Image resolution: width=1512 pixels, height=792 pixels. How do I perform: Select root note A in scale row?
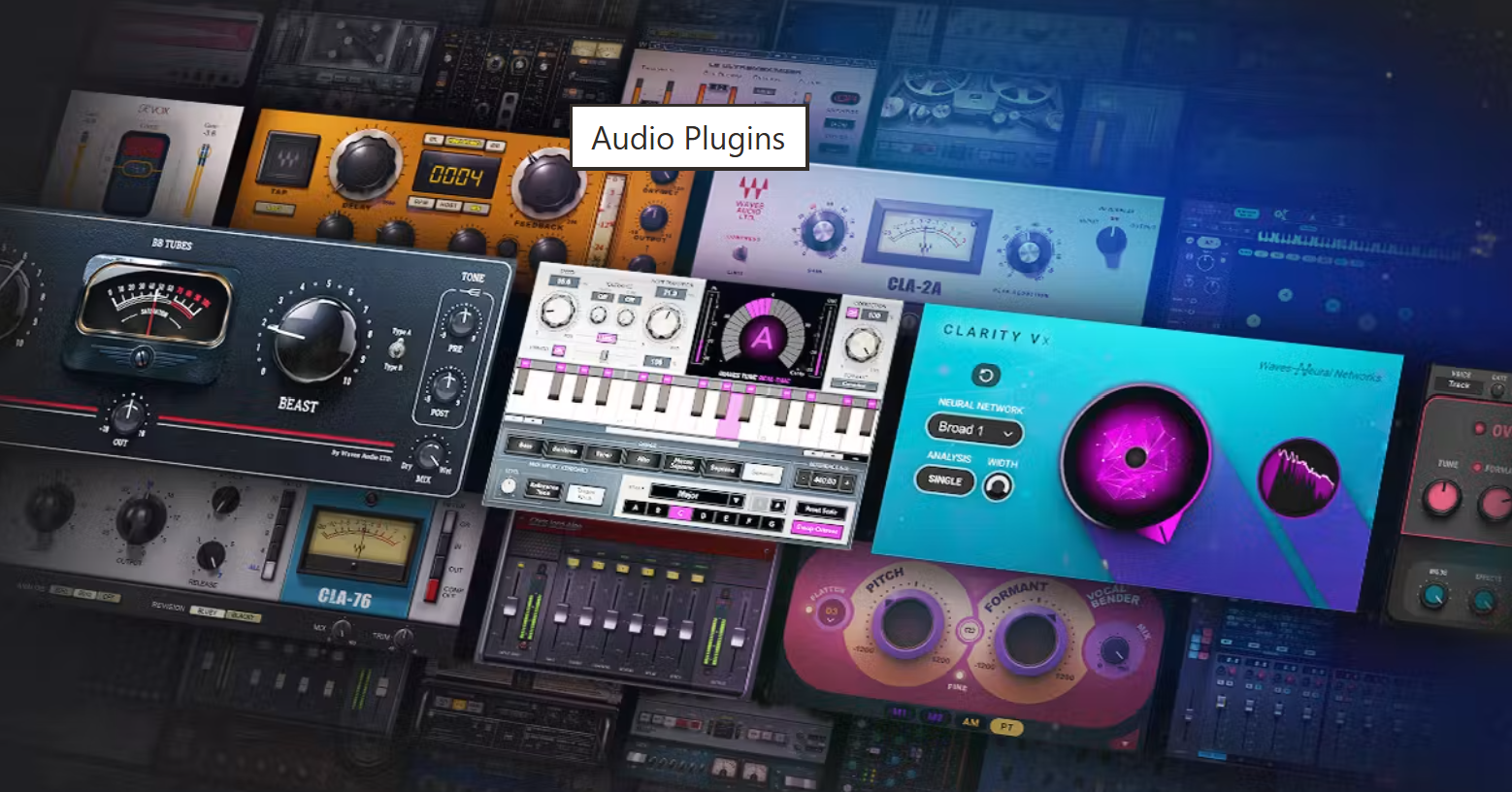tap(635, 507)
